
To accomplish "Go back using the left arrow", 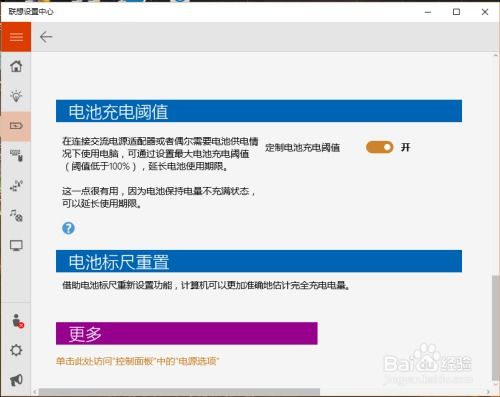I will click(46, 37).
